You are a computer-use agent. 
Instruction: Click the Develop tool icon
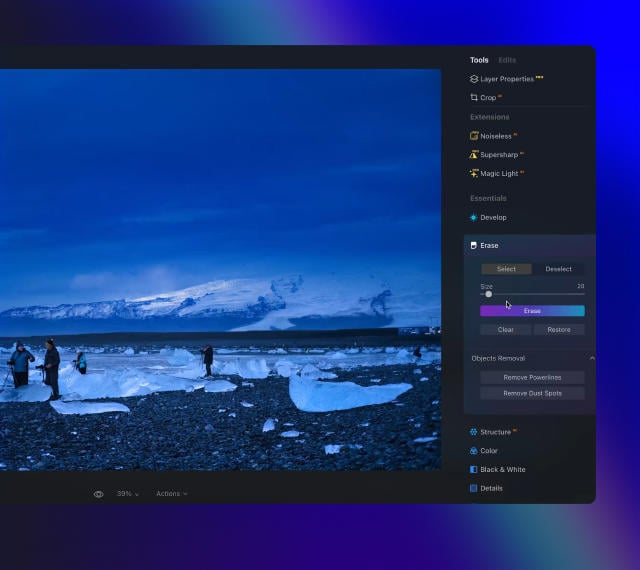[x=473, y=218]
